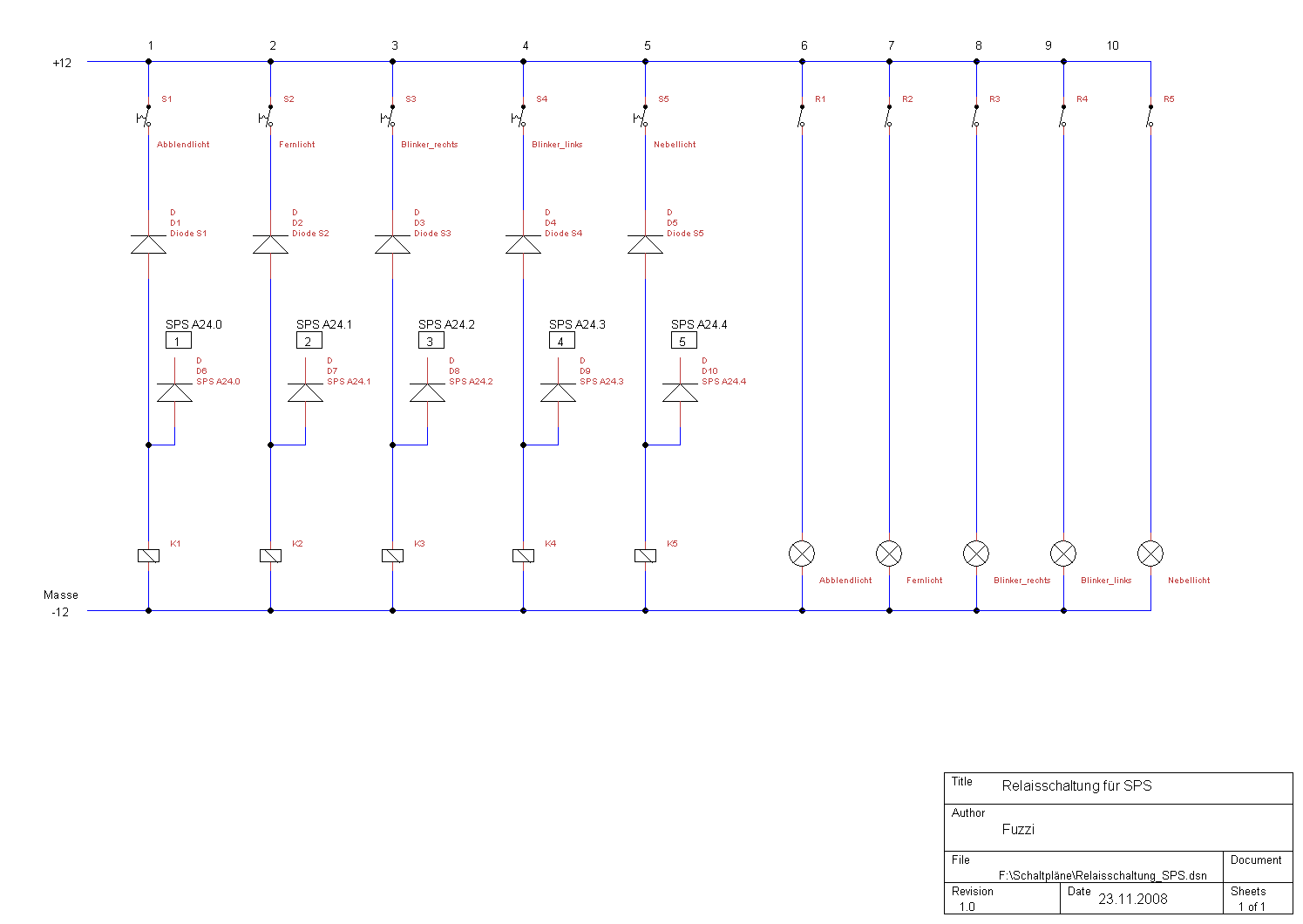Click the title text Relaisschaltung für SPS

1076,786
